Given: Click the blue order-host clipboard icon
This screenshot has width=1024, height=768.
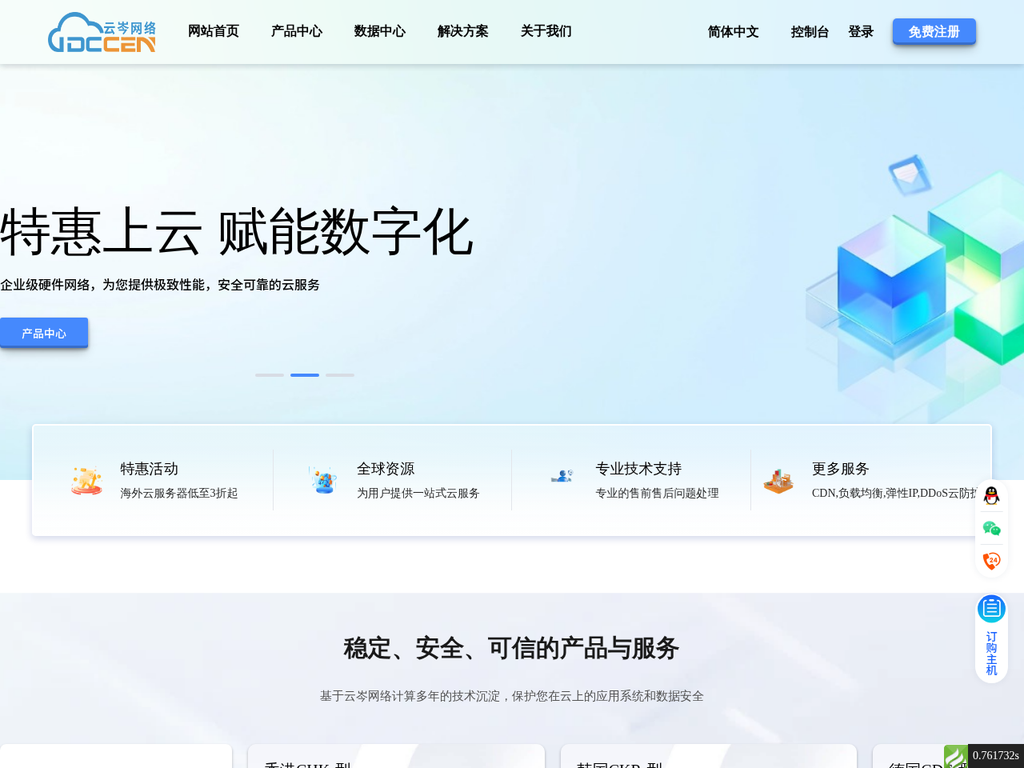Looking at the screenshot, I should click(991, 609).
